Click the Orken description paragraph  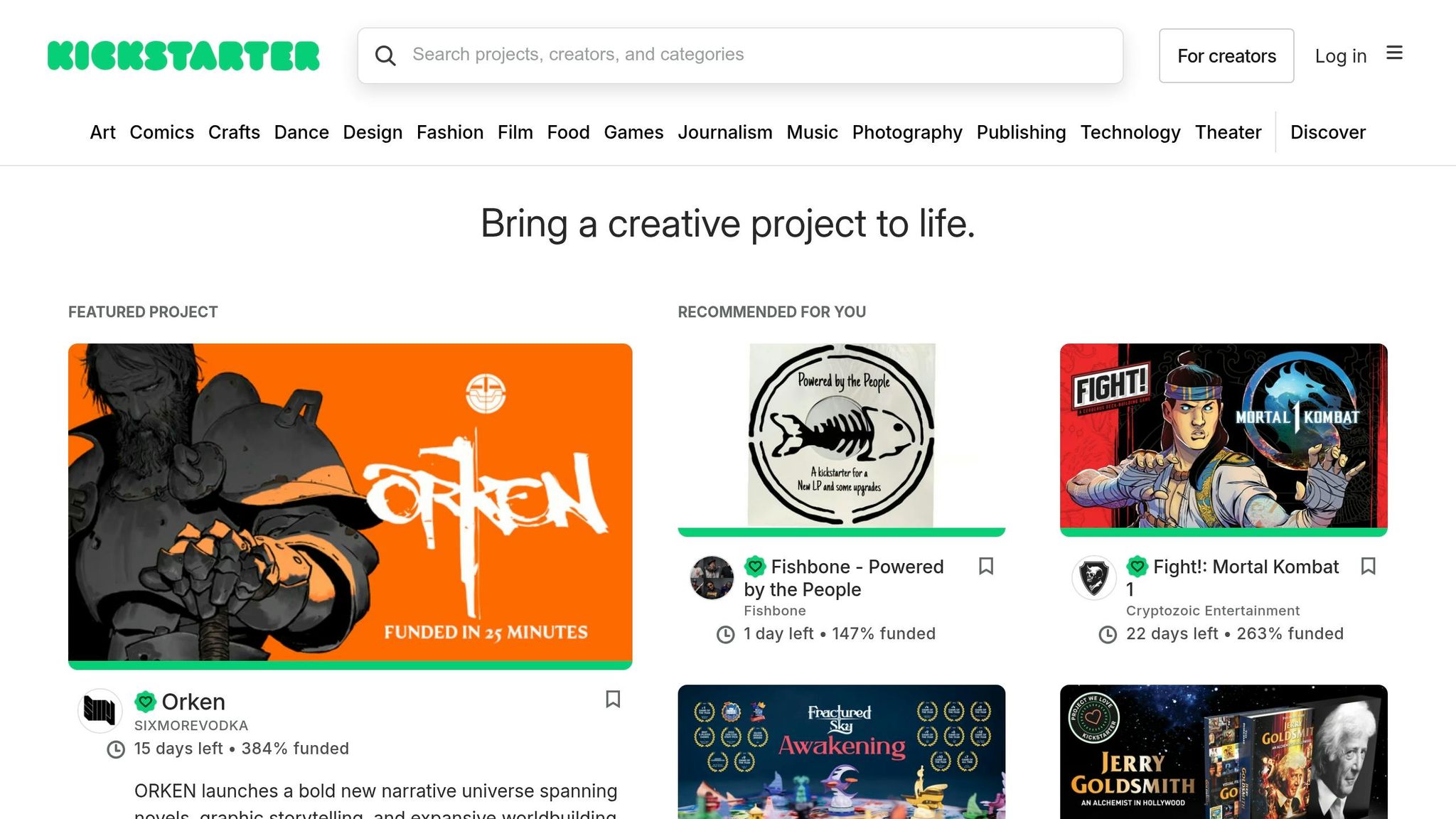[376, 801]
